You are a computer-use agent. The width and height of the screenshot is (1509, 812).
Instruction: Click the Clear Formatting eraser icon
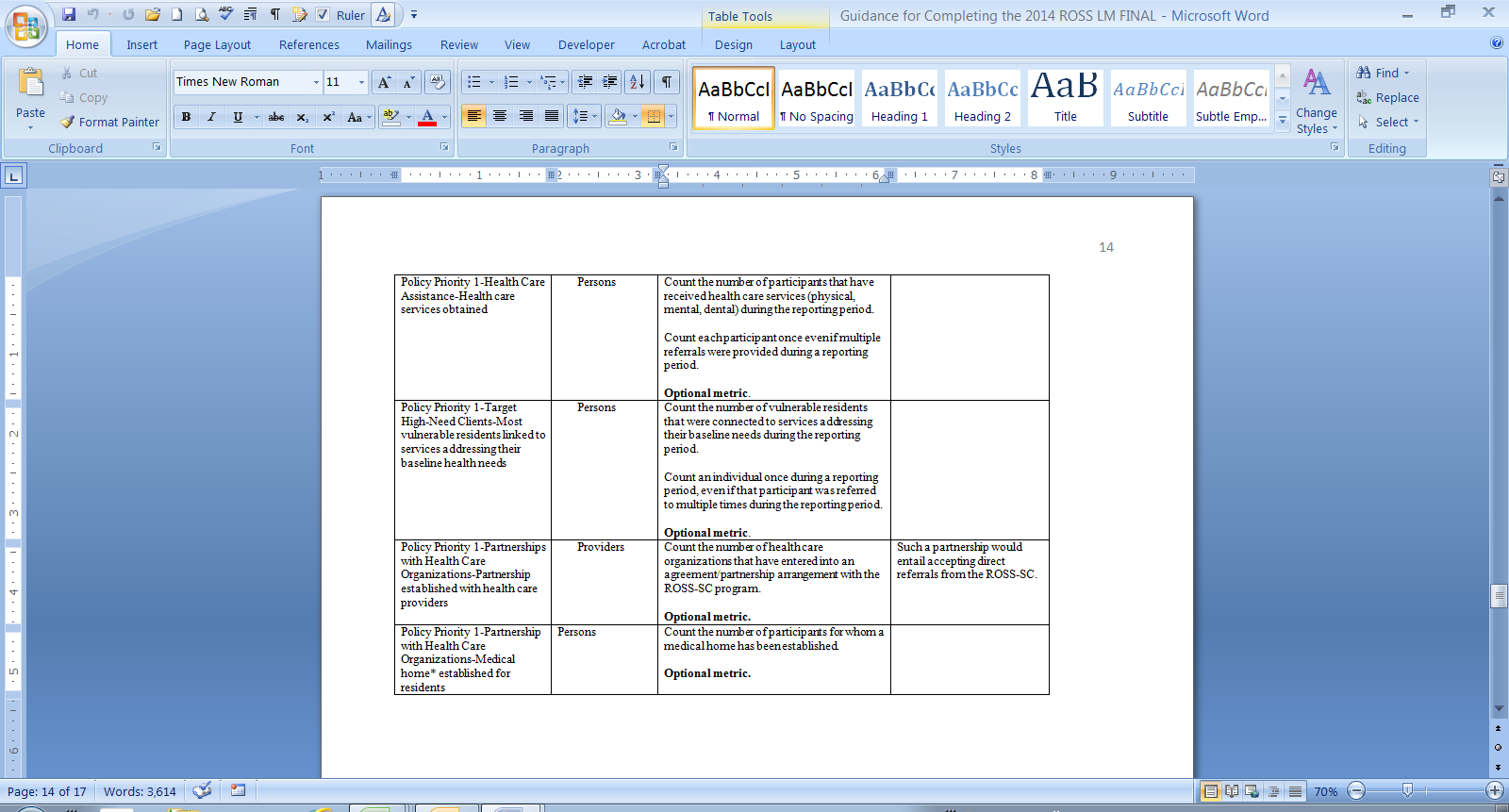point(437,82)
